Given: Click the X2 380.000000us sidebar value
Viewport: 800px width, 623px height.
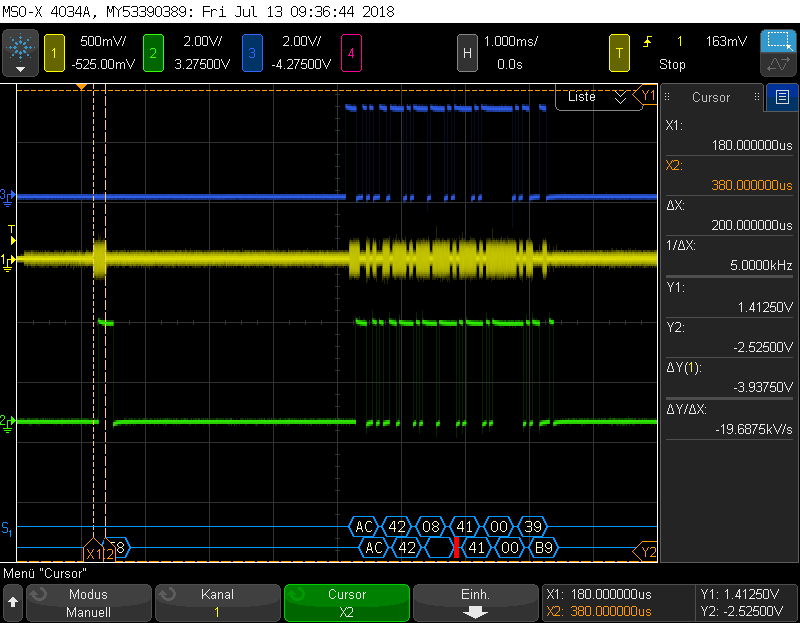Looking at the screenshot, I should click(752, 185).
